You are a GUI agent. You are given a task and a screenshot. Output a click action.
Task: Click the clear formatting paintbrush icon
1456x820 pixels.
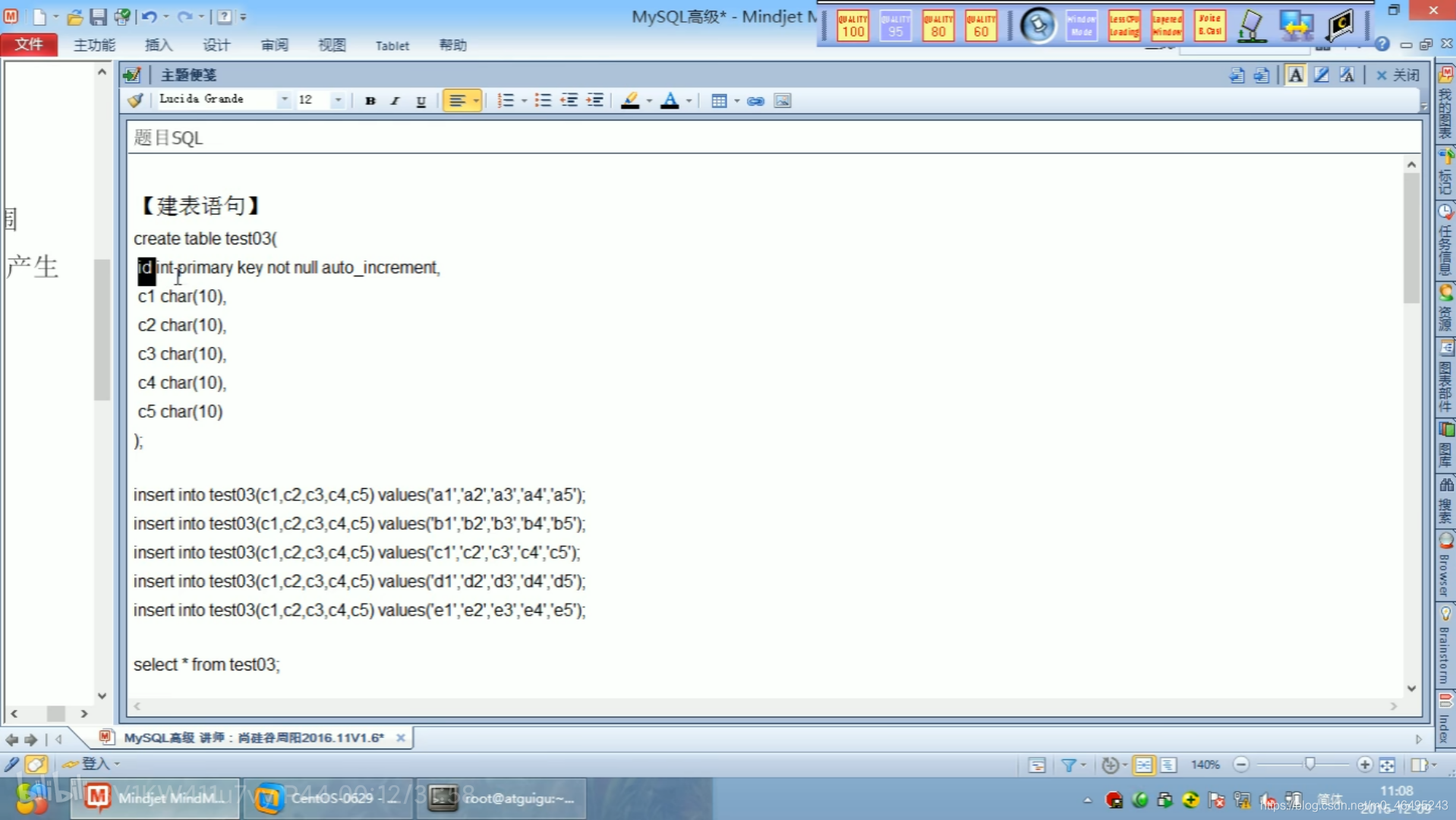tap(135, 100)
